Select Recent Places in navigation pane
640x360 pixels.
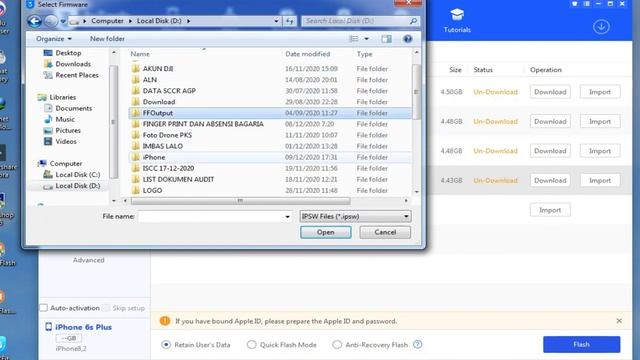tap(71, 75)
